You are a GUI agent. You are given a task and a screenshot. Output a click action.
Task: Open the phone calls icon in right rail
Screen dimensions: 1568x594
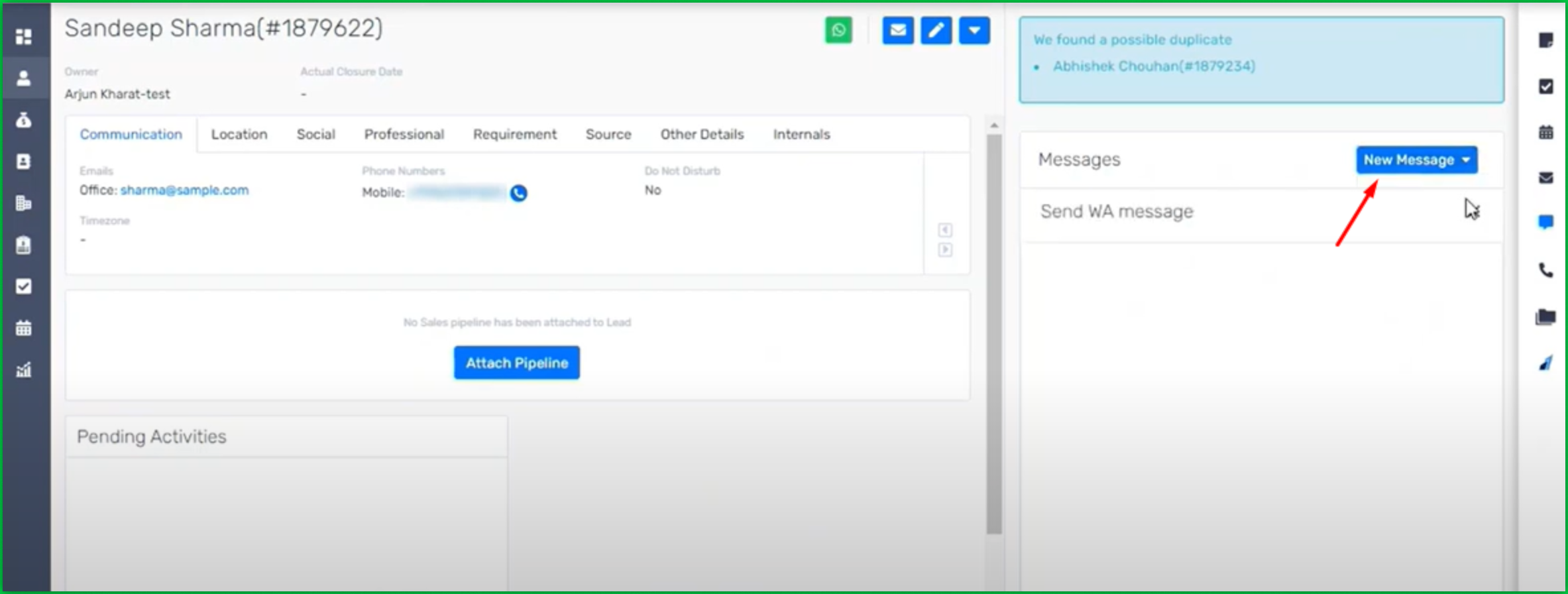click(1545, 270)
